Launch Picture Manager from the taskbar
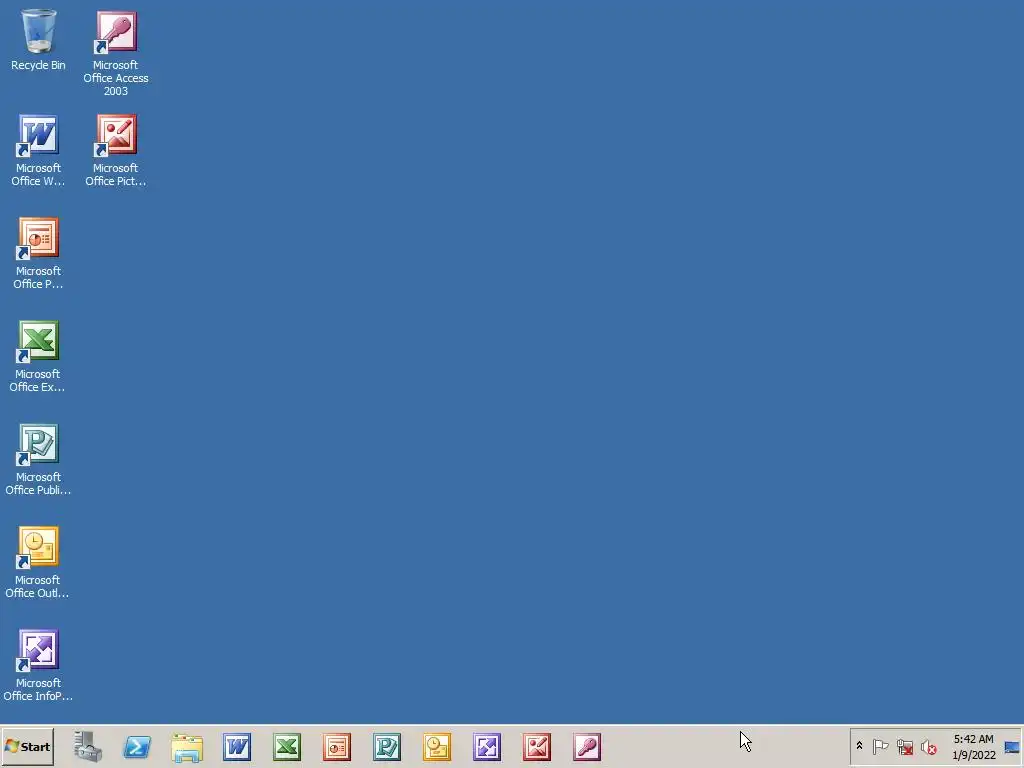Screen dimensions: 1024x768 tap(537, 746)
